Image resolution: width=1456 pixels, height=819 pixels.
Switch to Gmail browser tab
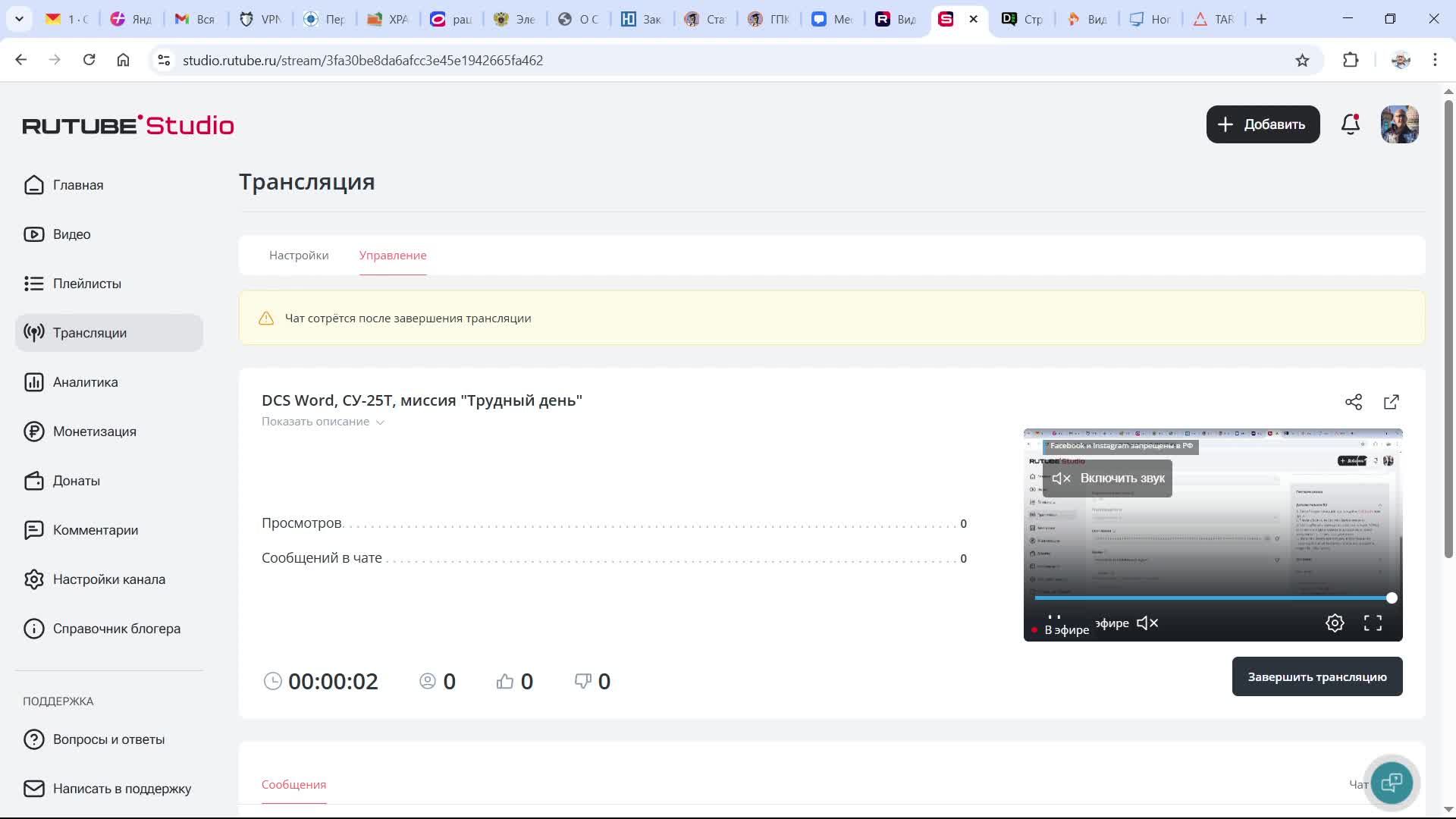[194, 19]
